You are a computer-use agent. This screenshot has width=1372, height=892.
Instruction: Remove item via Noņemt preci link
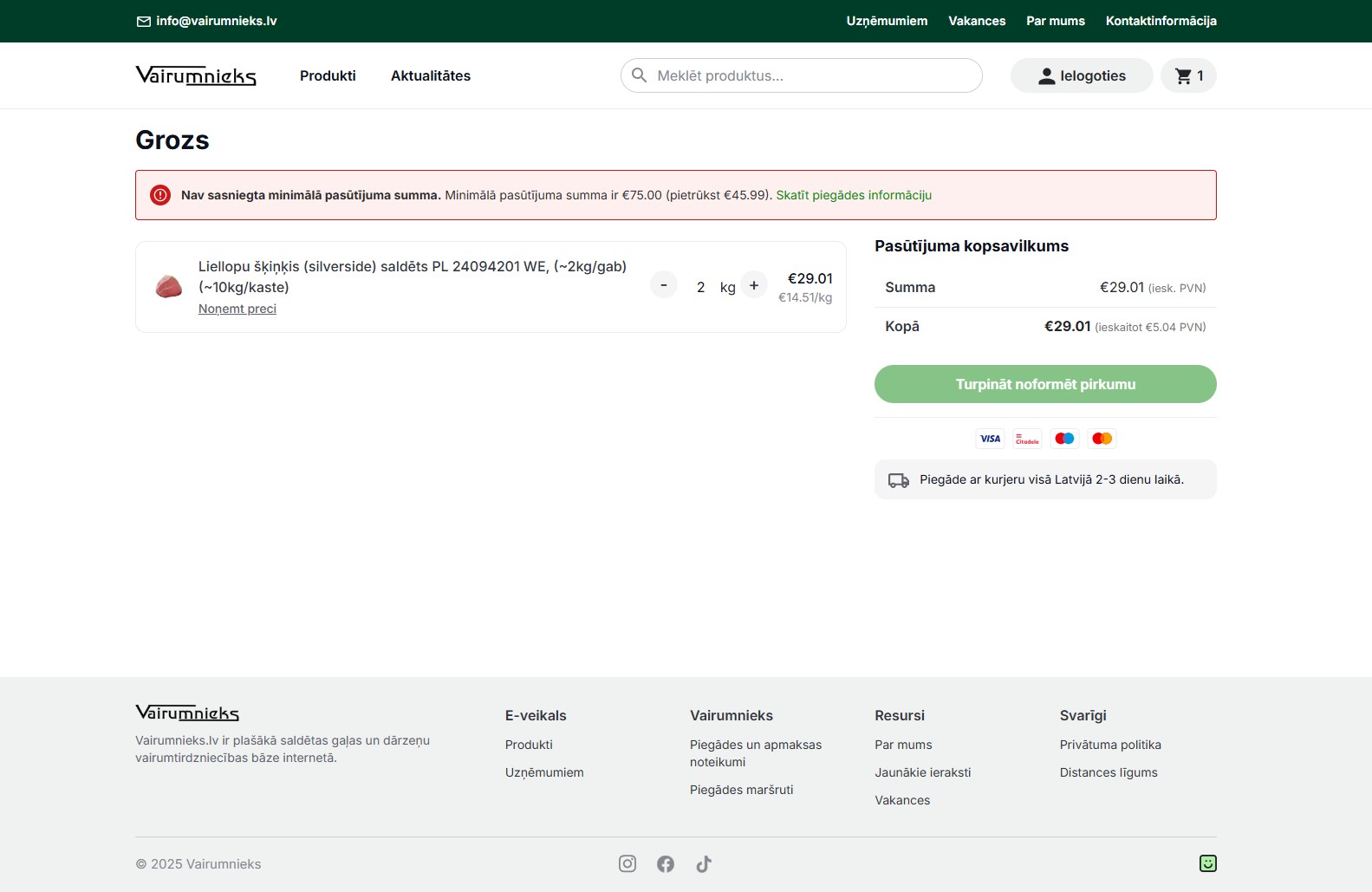[237, 309]
